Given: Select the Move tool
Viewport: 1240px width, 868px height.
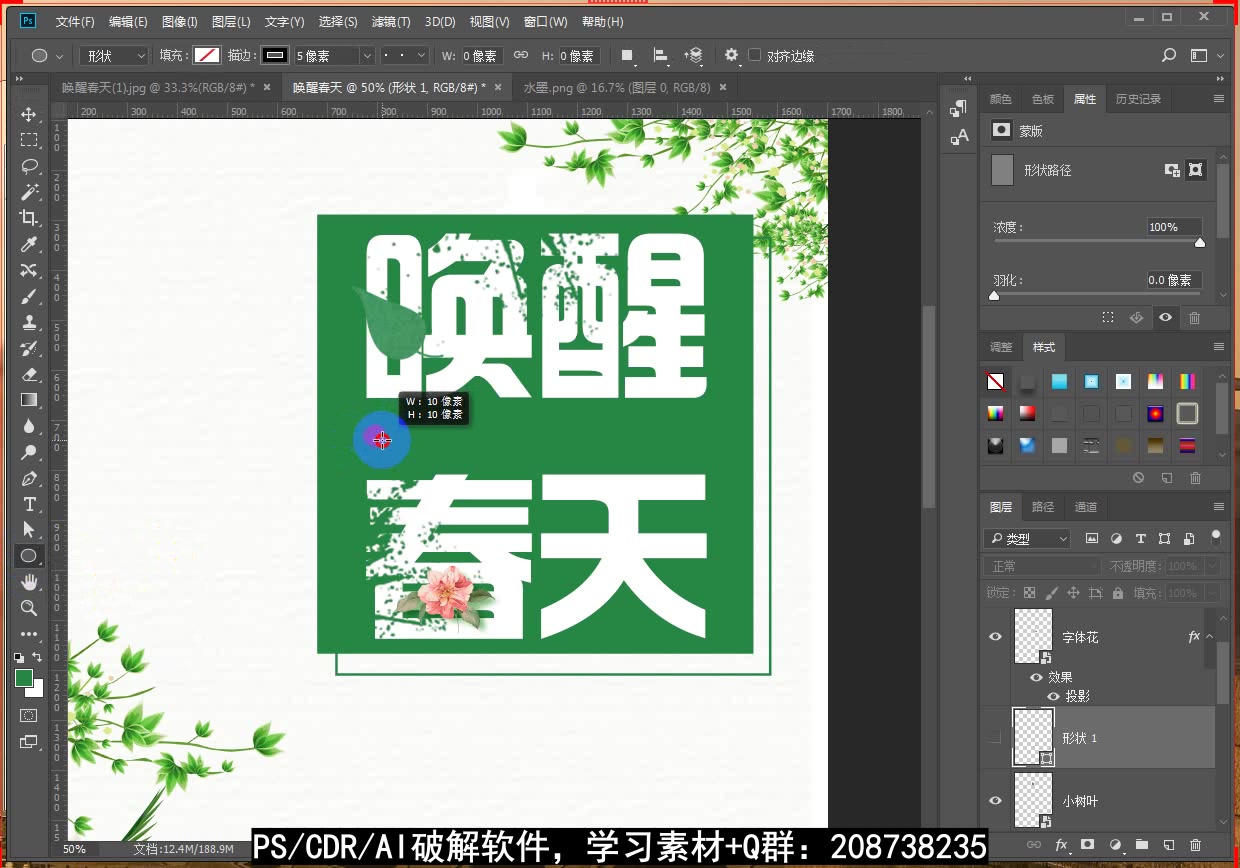Looking at the screenshot, I should [29, 114].
